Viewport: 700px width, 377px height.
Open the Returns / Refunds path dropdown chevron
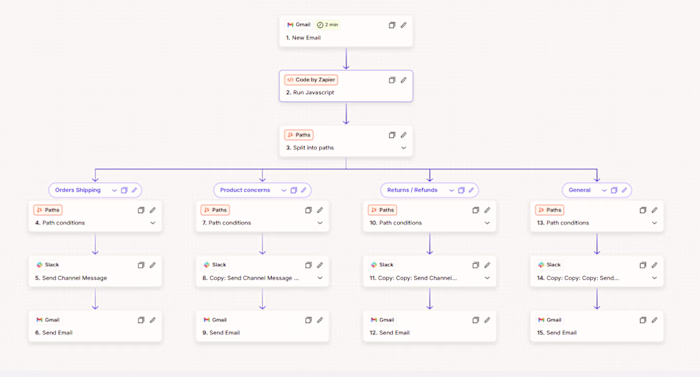pos(451,190)
